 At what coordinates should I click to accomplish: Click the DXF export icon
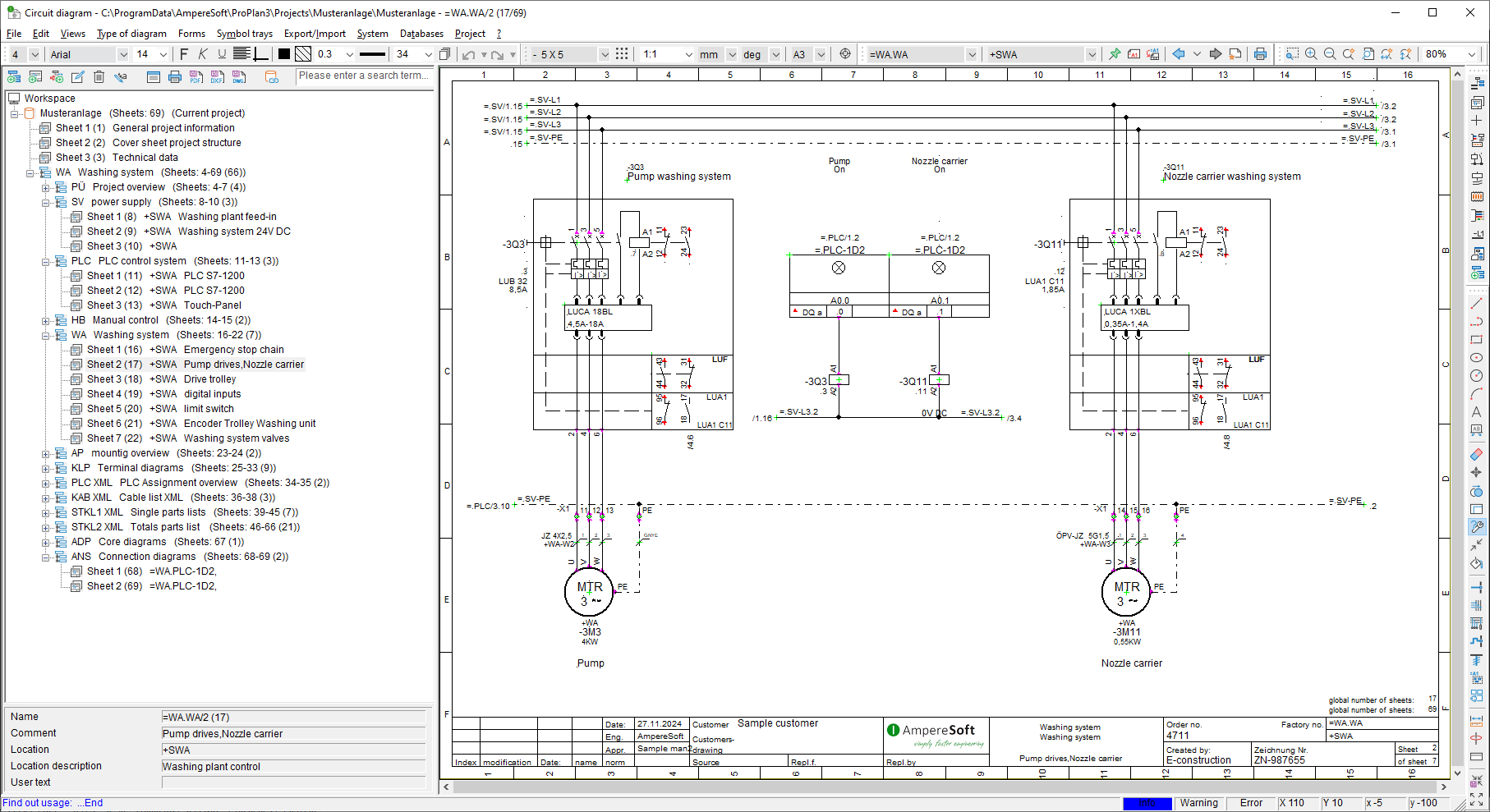point(217,77)
